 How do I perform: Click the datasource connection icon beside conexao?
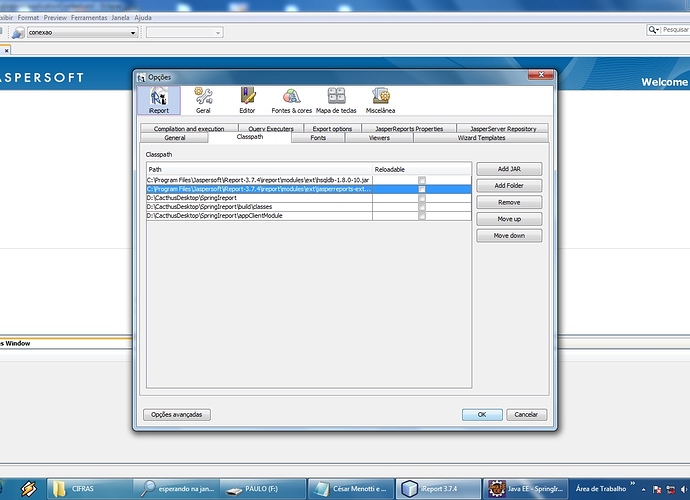18,33
